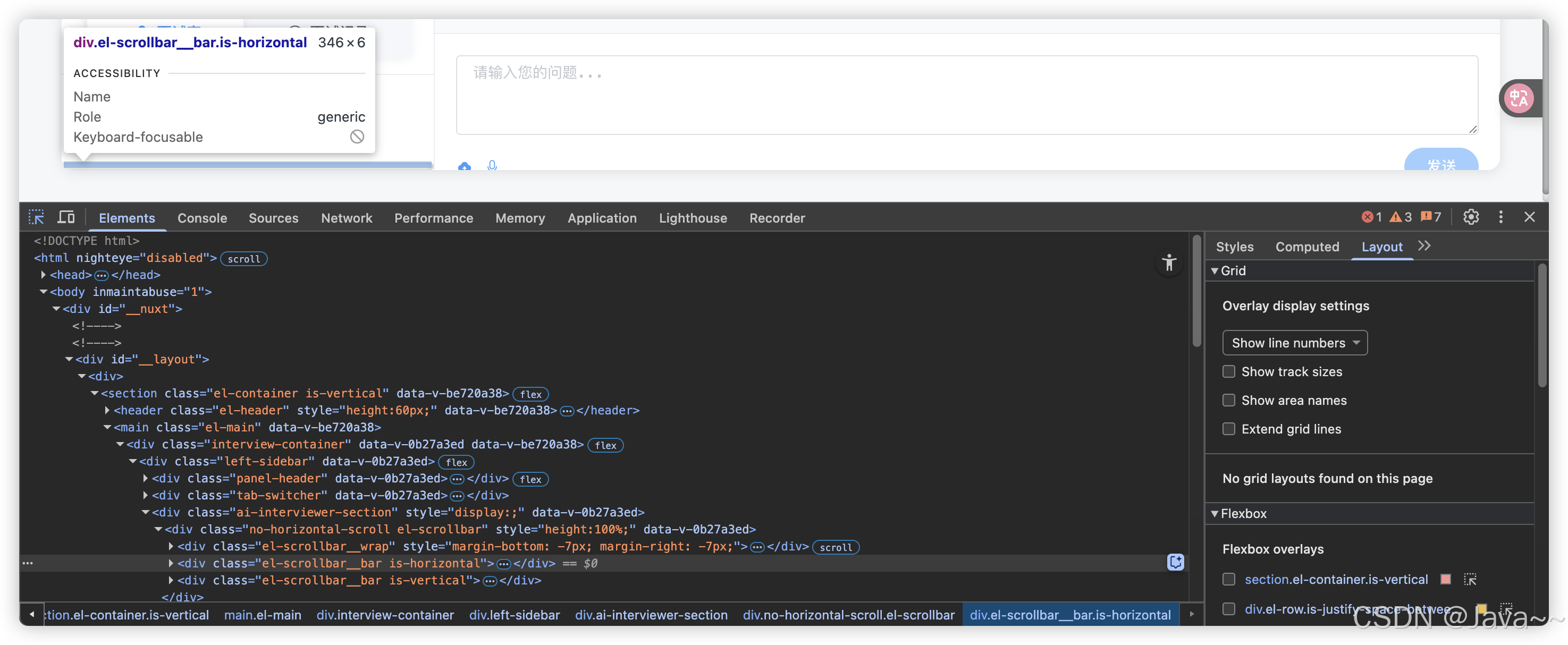Activate the inspect element picker icon

click(36, 217)
